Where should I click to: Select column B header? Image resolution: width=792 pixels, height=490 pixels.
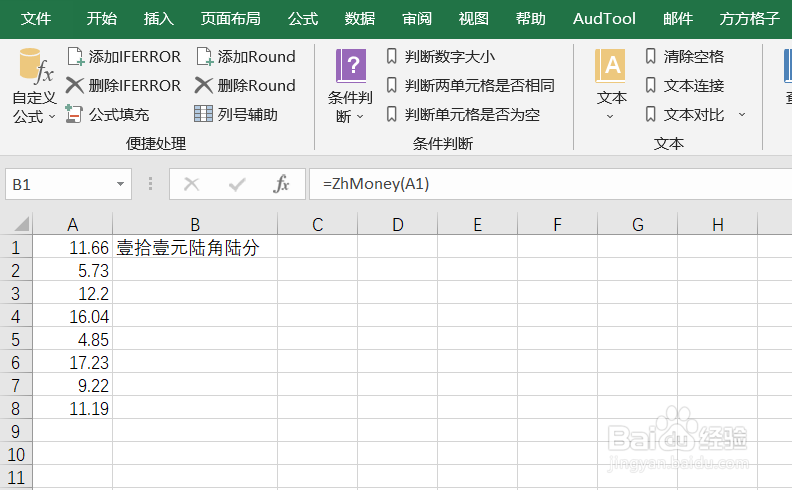pyautogui.click(x=195, y=224)
